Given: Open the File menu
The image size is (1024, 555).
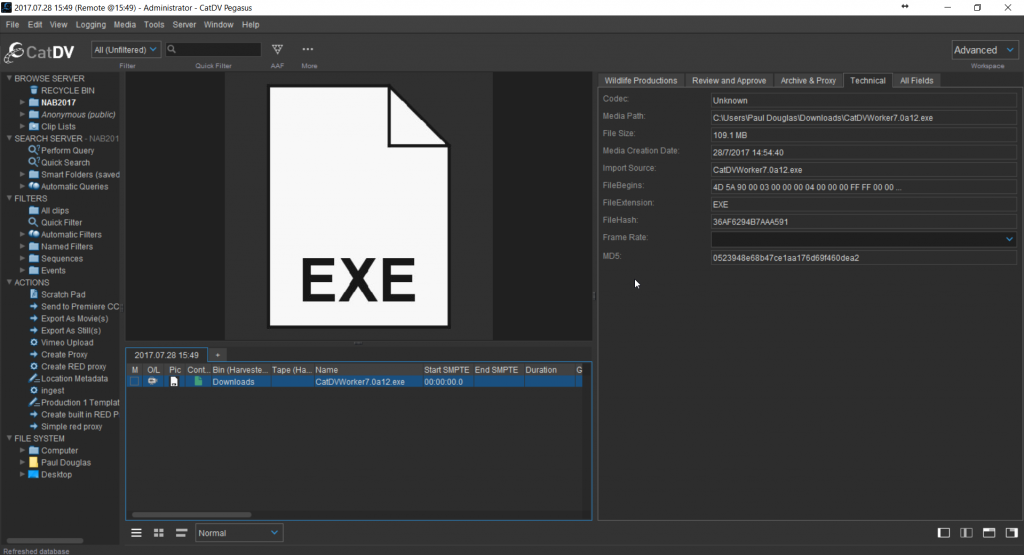Looking at the screenshot, I should (12, 25).
